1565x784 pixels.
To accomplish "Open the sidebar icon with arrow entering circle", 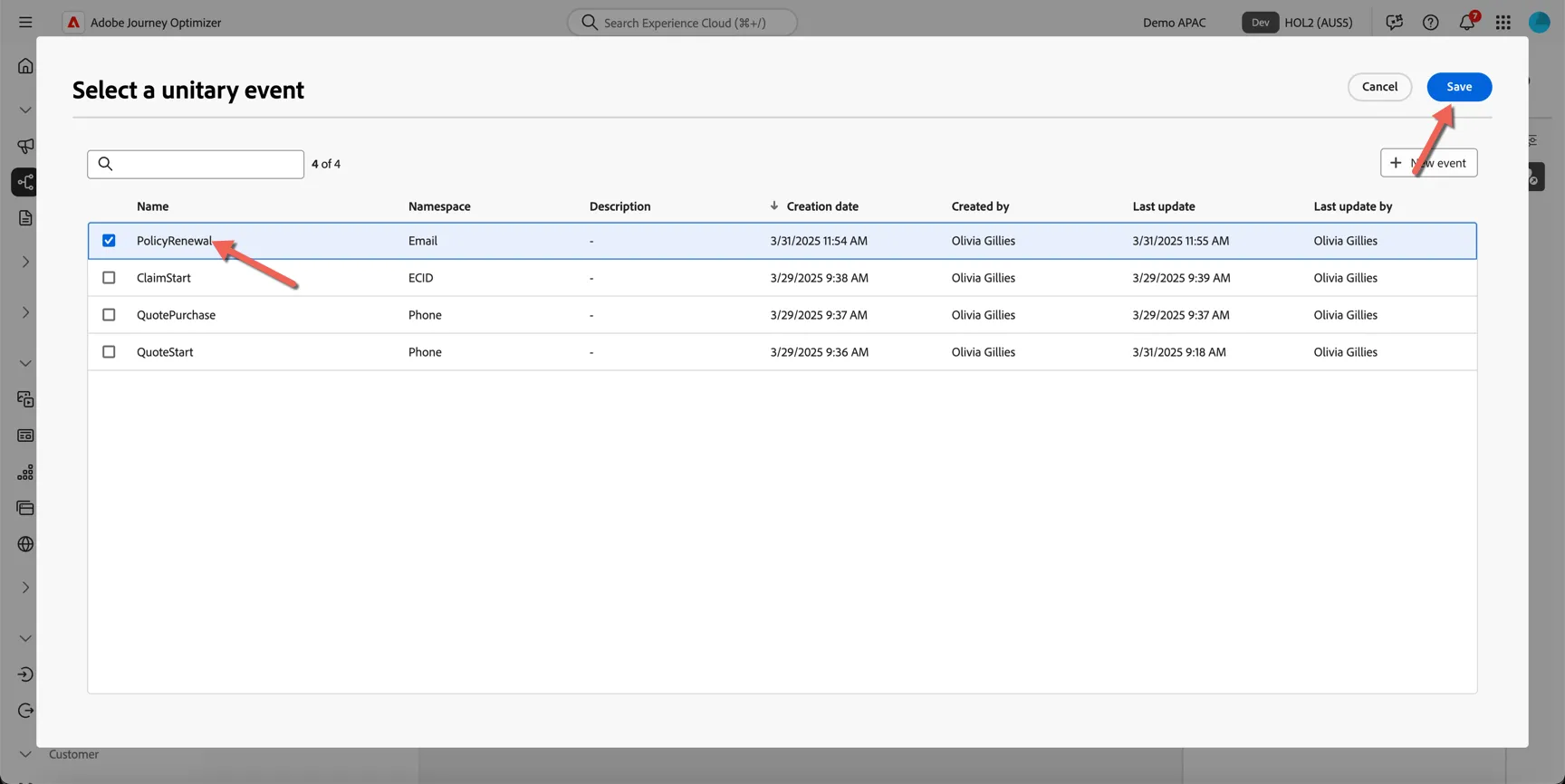I will [x=25, y=674].
